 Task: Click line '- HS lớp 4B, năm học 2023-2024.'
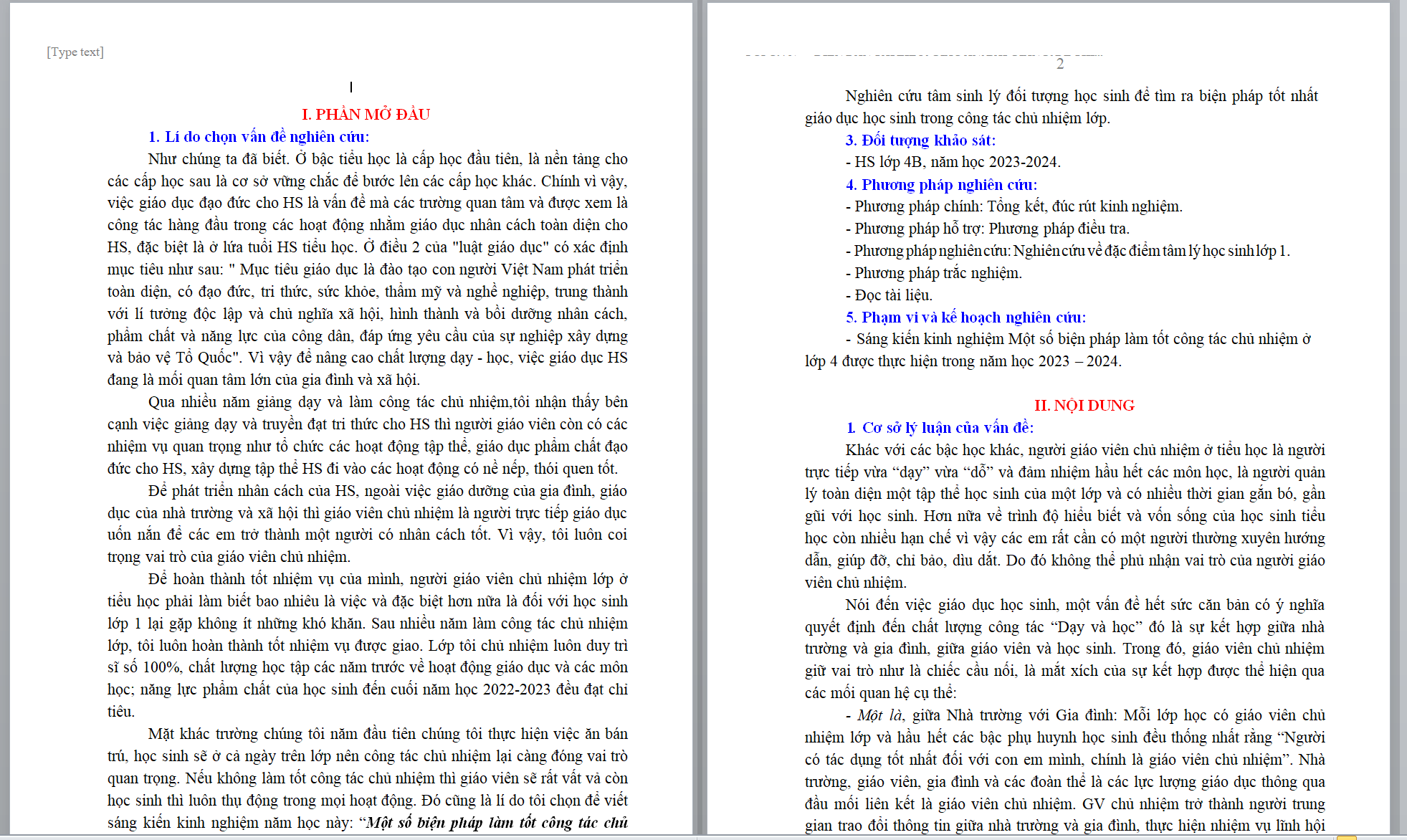pos(953,162)
